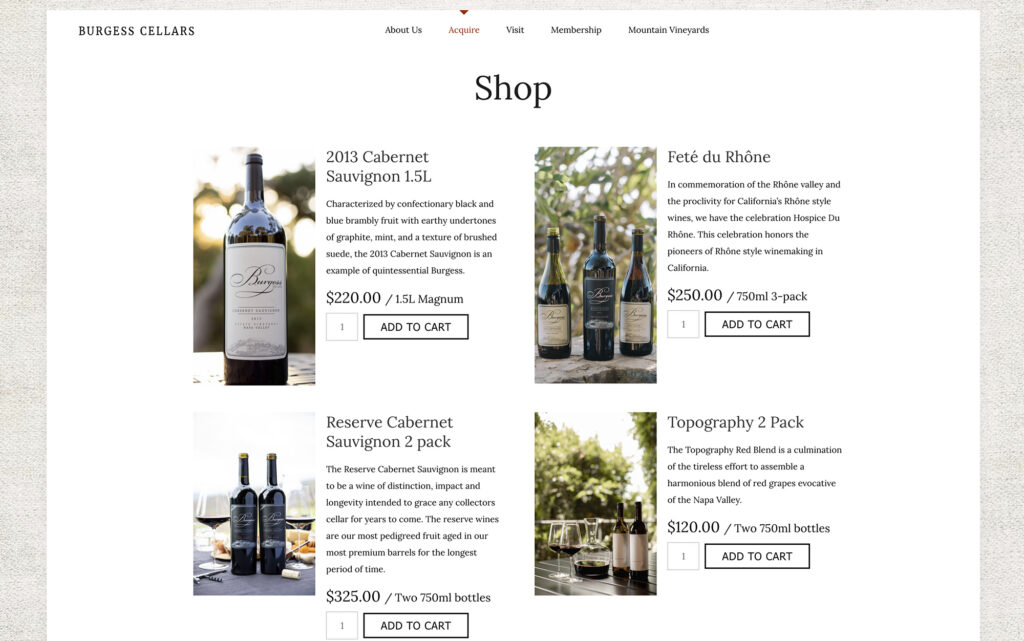Open the Topography 2 Pack photo
This screenshot has width=1024, height=641.
(x=596, y=503)
